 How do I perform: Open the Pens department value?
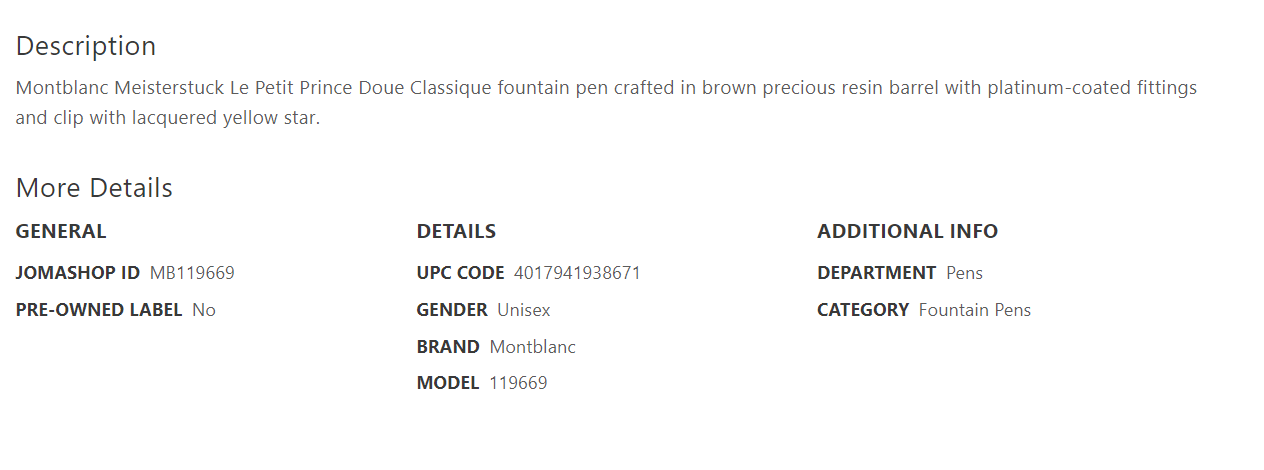coord(964,273)
